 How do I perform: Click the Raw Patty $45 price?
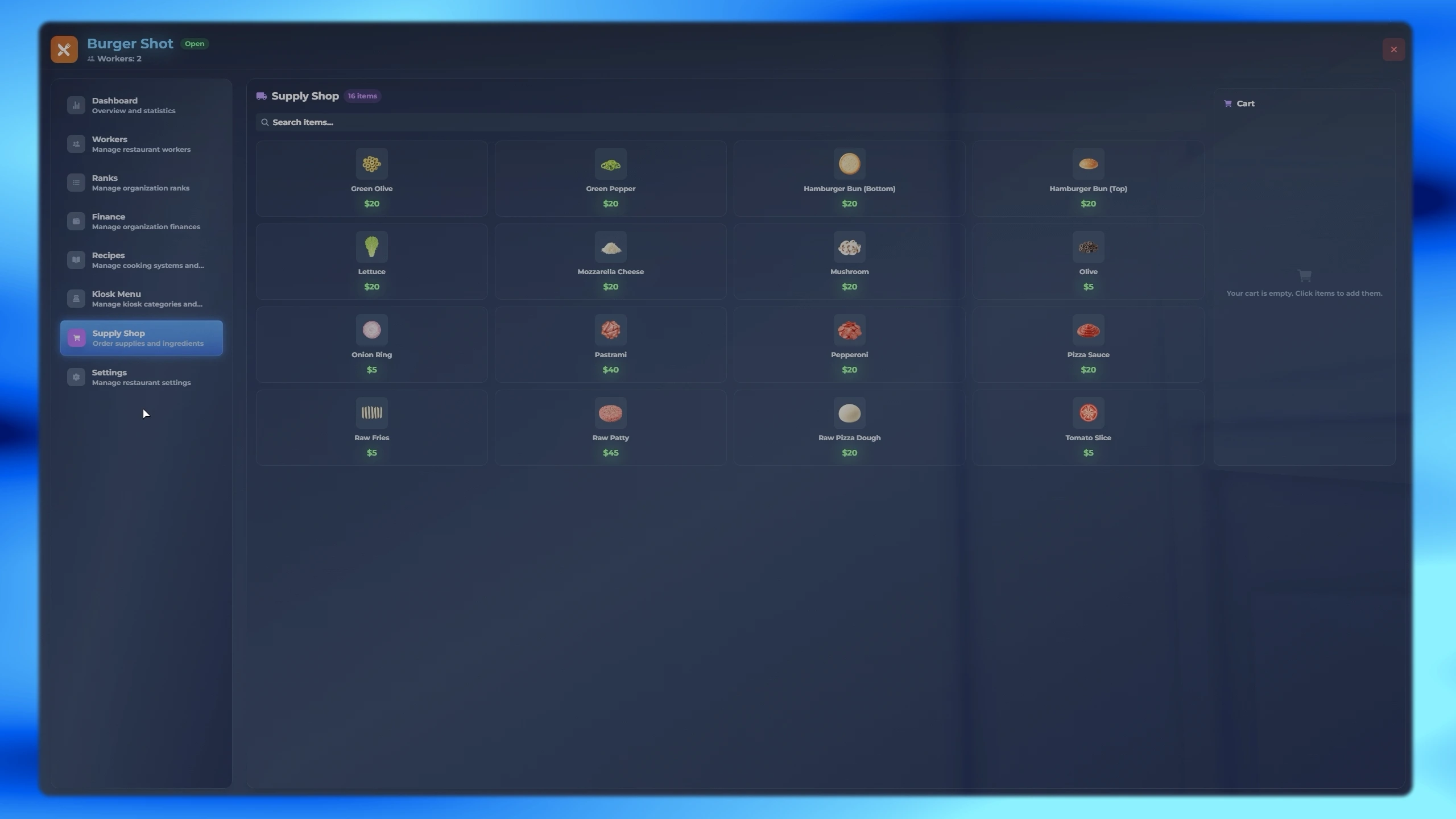coord(610,453)
